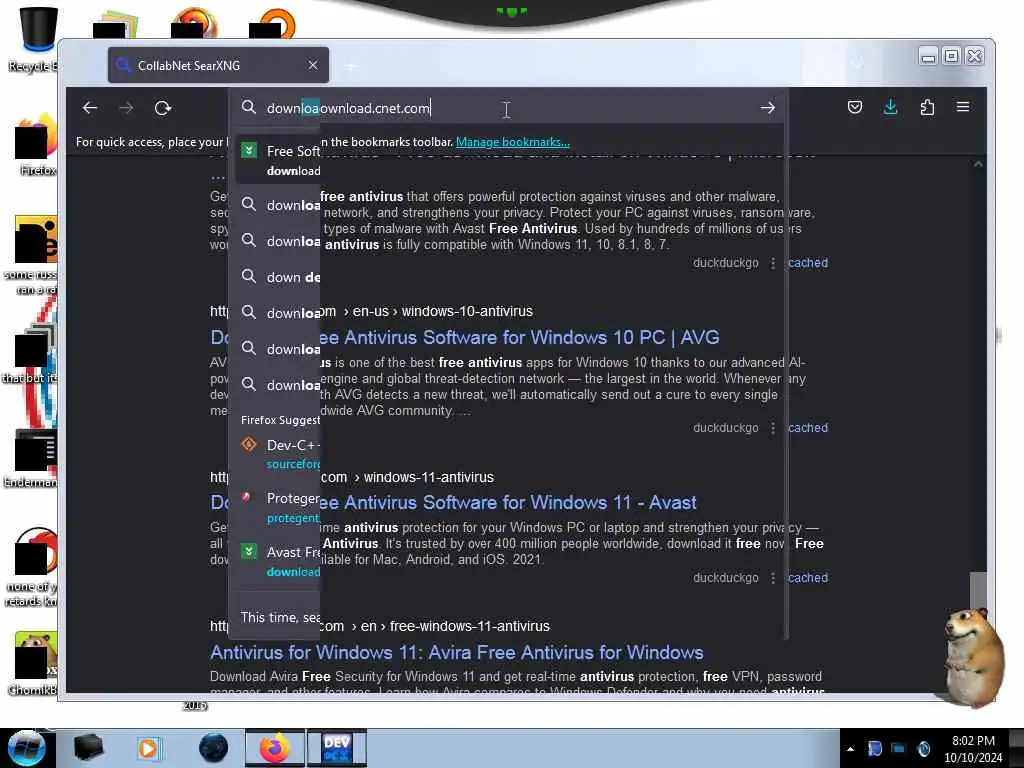Image resolution: width=1024 pixels, height=768 pixels.
Task: Open options dots beside Avast Windows 11 duckduckgo
Action: point(773,578)
